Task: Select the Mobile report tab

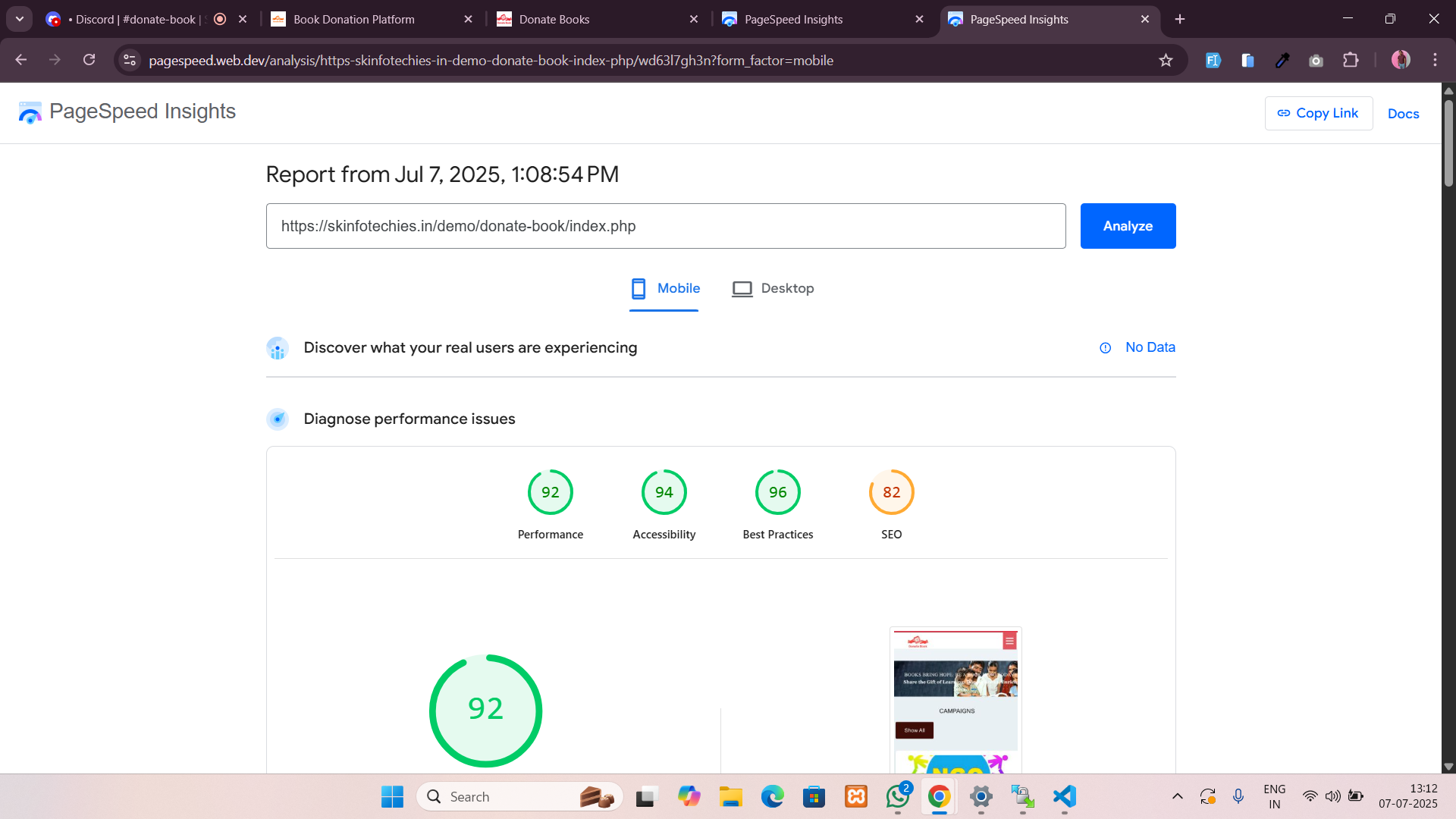Action: 664,289
